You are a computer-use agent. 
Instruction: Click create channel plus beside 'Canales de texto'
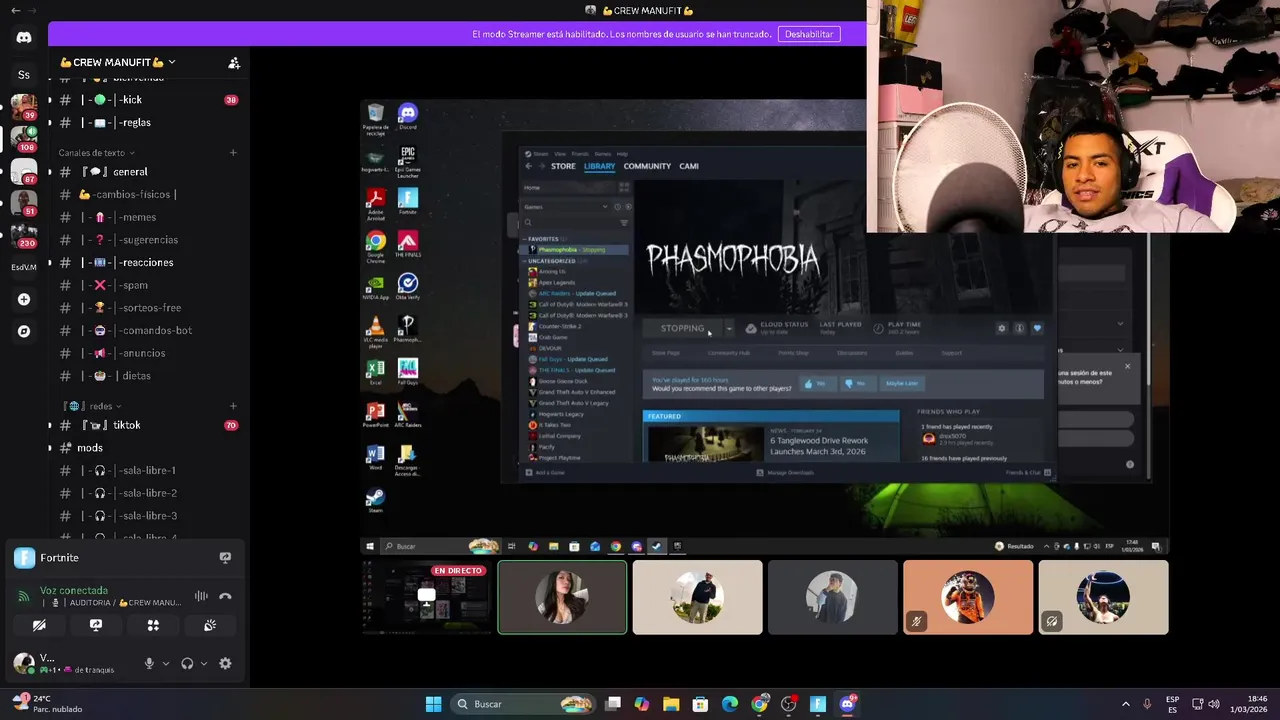233,153
